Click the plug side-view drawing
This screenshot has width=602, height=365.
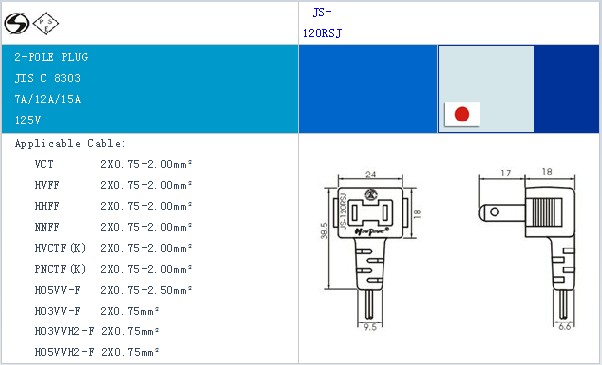coord(527,249)
